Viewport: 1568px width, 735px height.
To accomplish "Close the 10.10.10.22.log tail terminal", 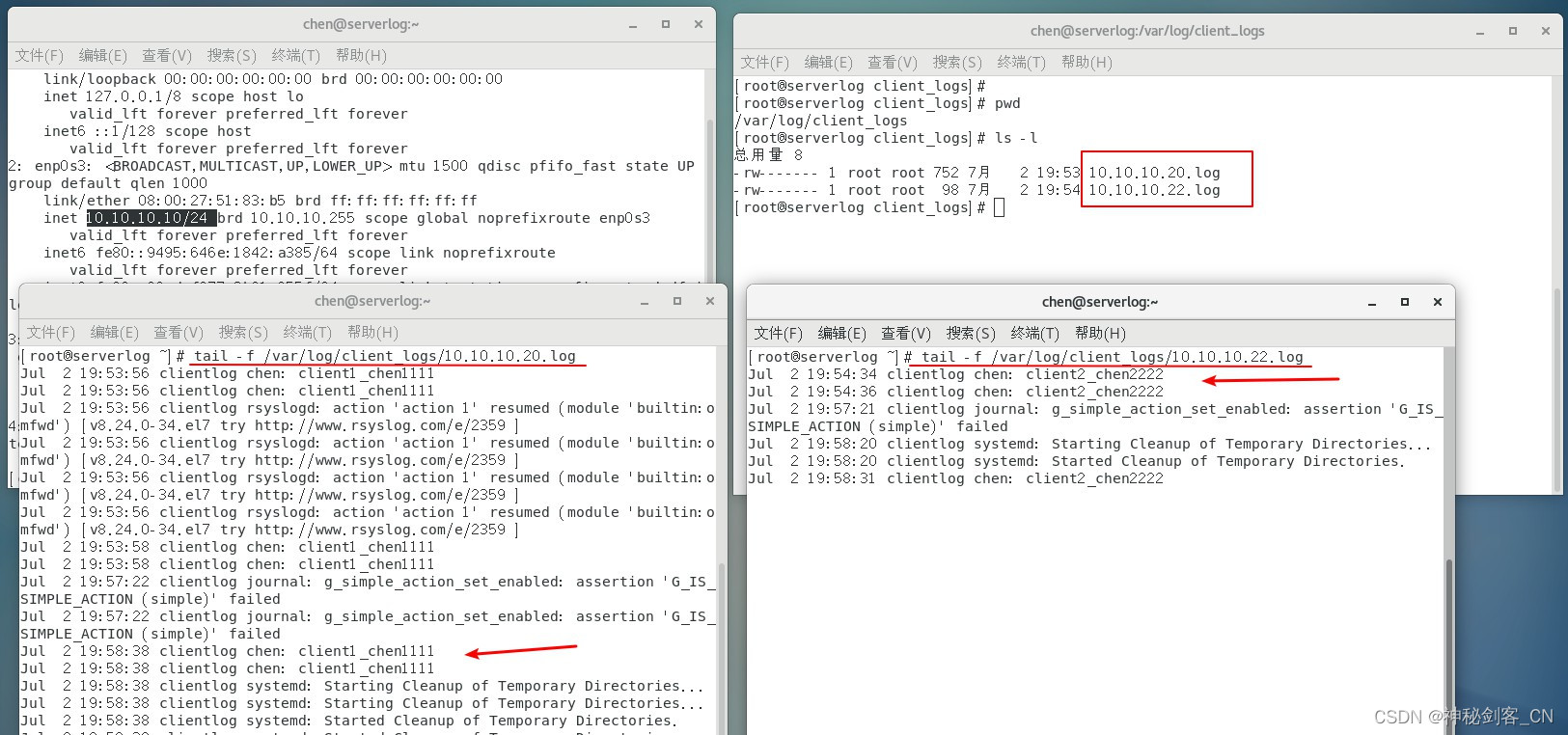I will click(1438, 302).
